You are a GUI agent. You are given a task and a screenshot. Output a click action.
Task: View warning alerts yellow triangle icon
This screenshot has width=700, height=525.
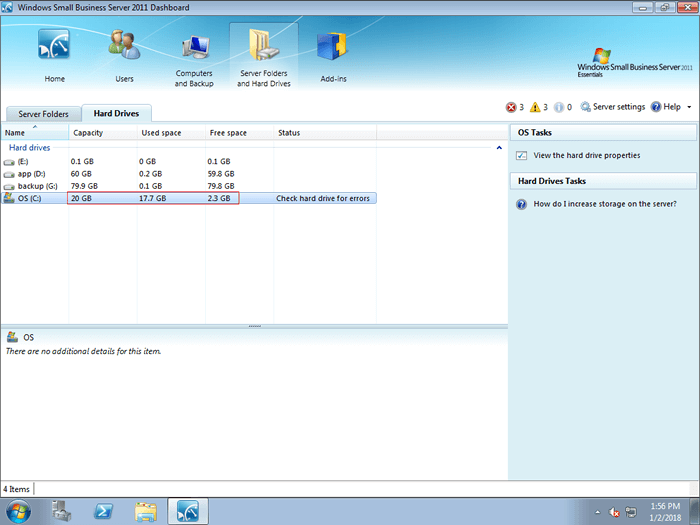click(x=535, y=107)
